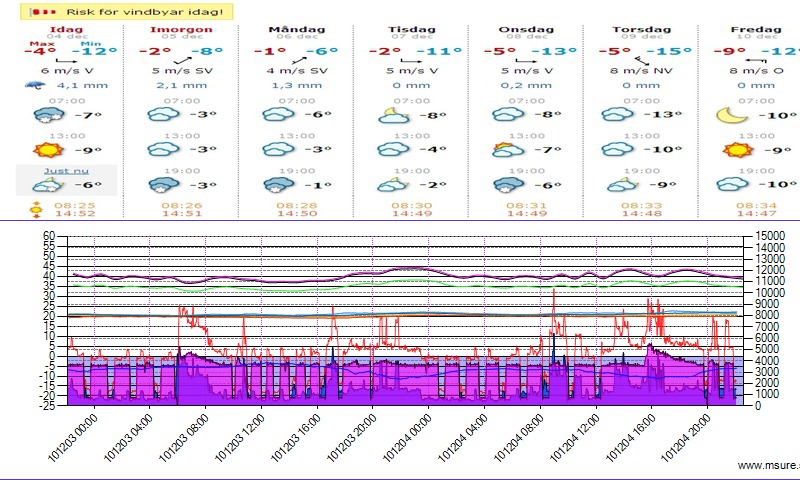800x480 pixels.
Task: Click Tisdag's 07:00 partly cloudy icon
Action: [x=391, y=115]
